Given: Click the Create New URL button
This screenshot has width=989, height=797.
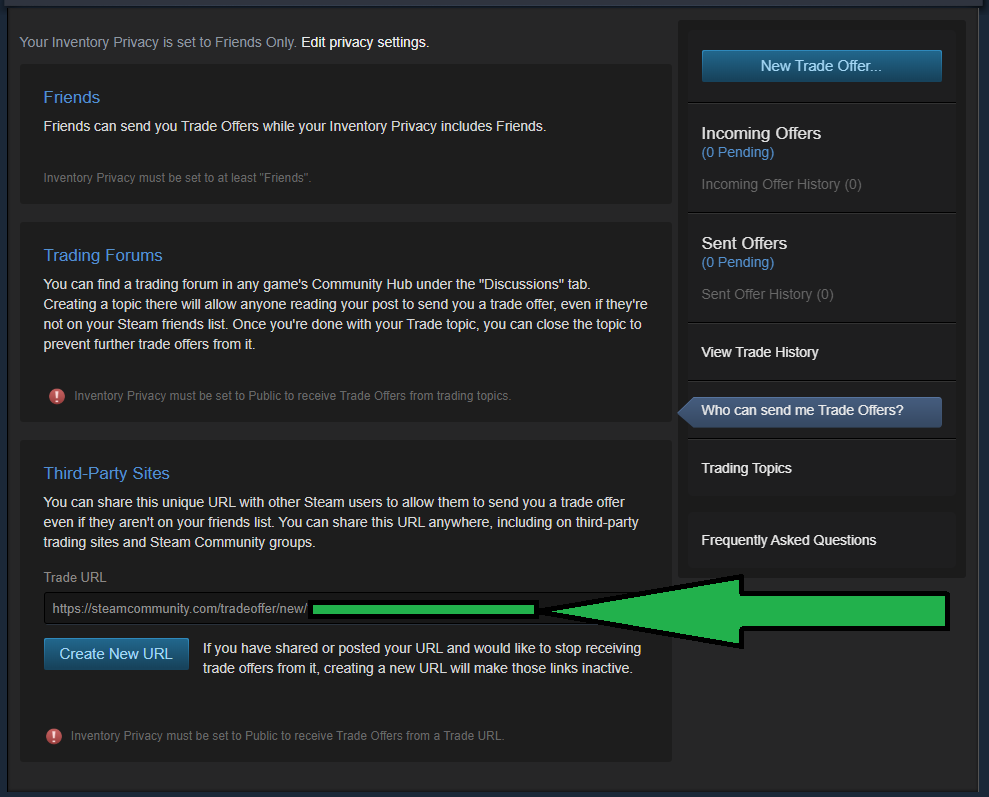Looking at the screenshot, I should click(116, 654).
